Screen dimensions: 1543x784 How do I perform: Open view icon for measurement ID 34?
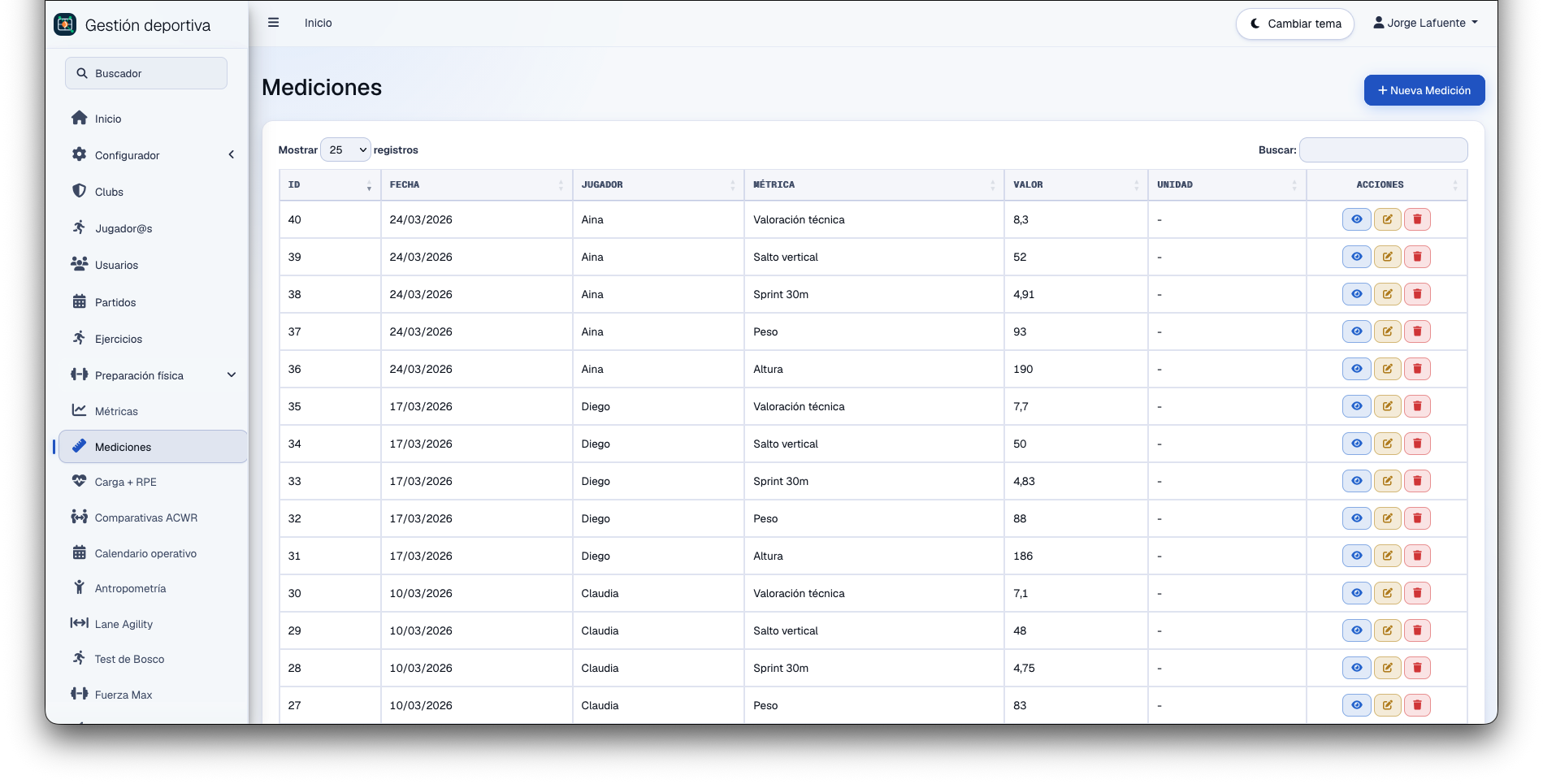pos(1357,444)
